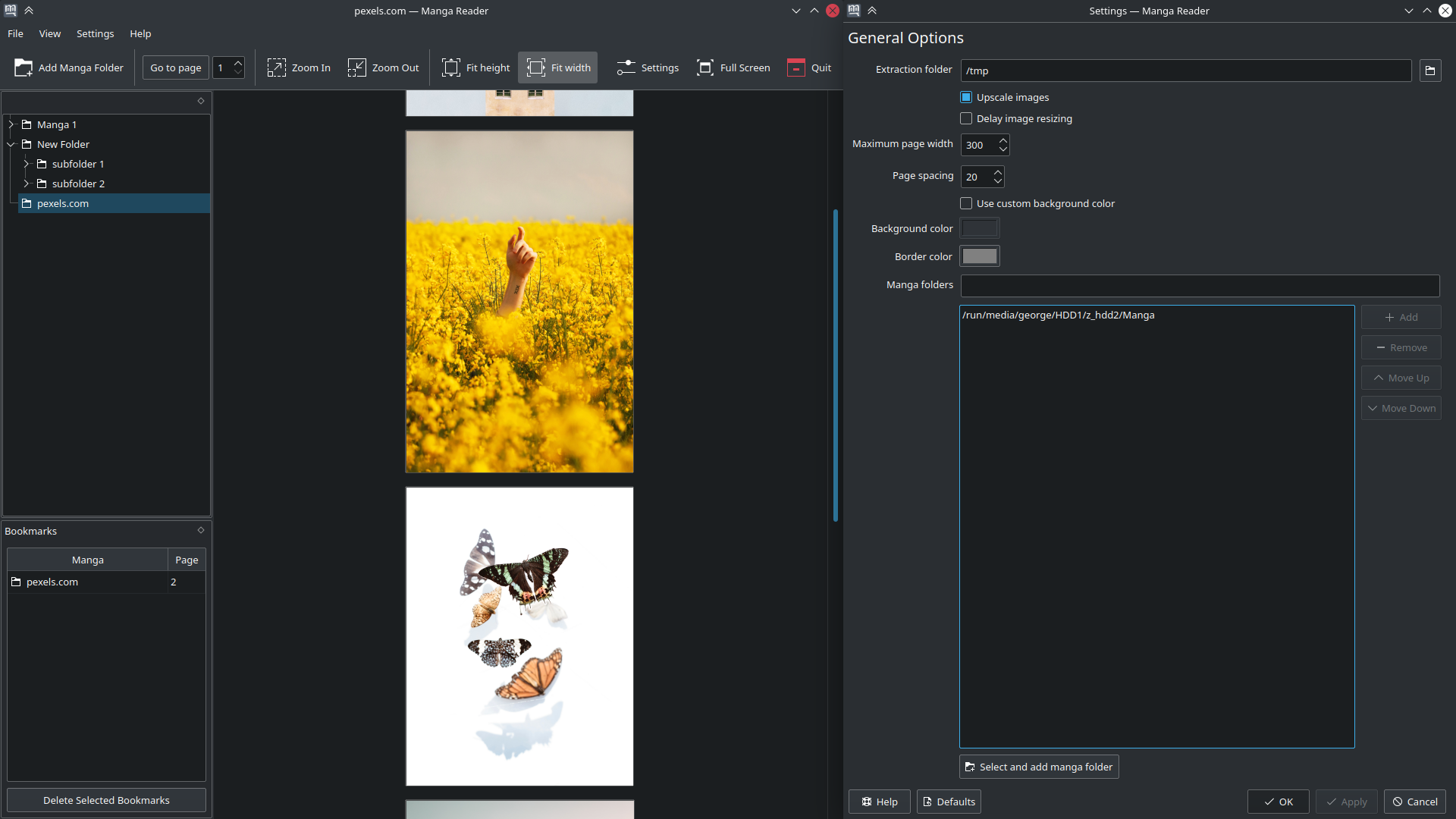Collapse the New Folder tree node
Screen dimensions: 1456x819
11,144
